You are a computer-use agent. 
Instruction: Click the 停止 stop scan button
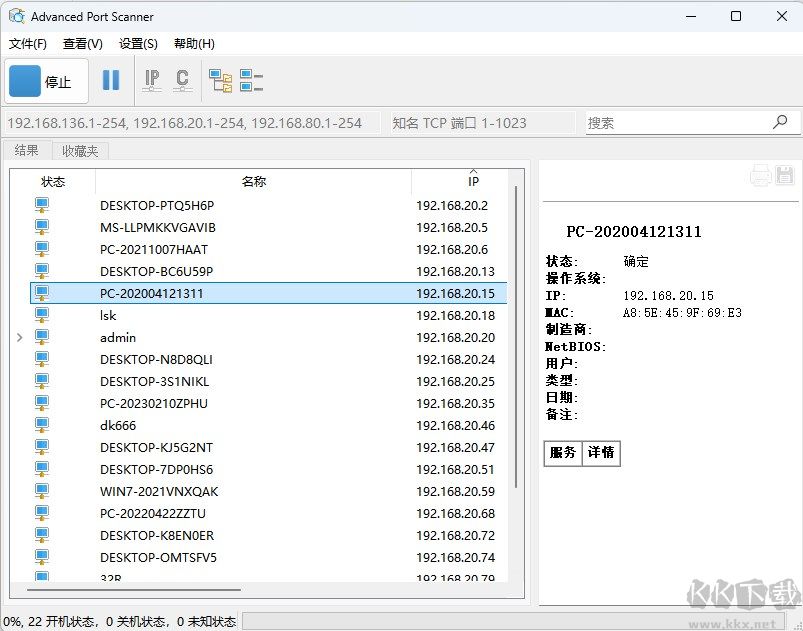coord(47,81)
